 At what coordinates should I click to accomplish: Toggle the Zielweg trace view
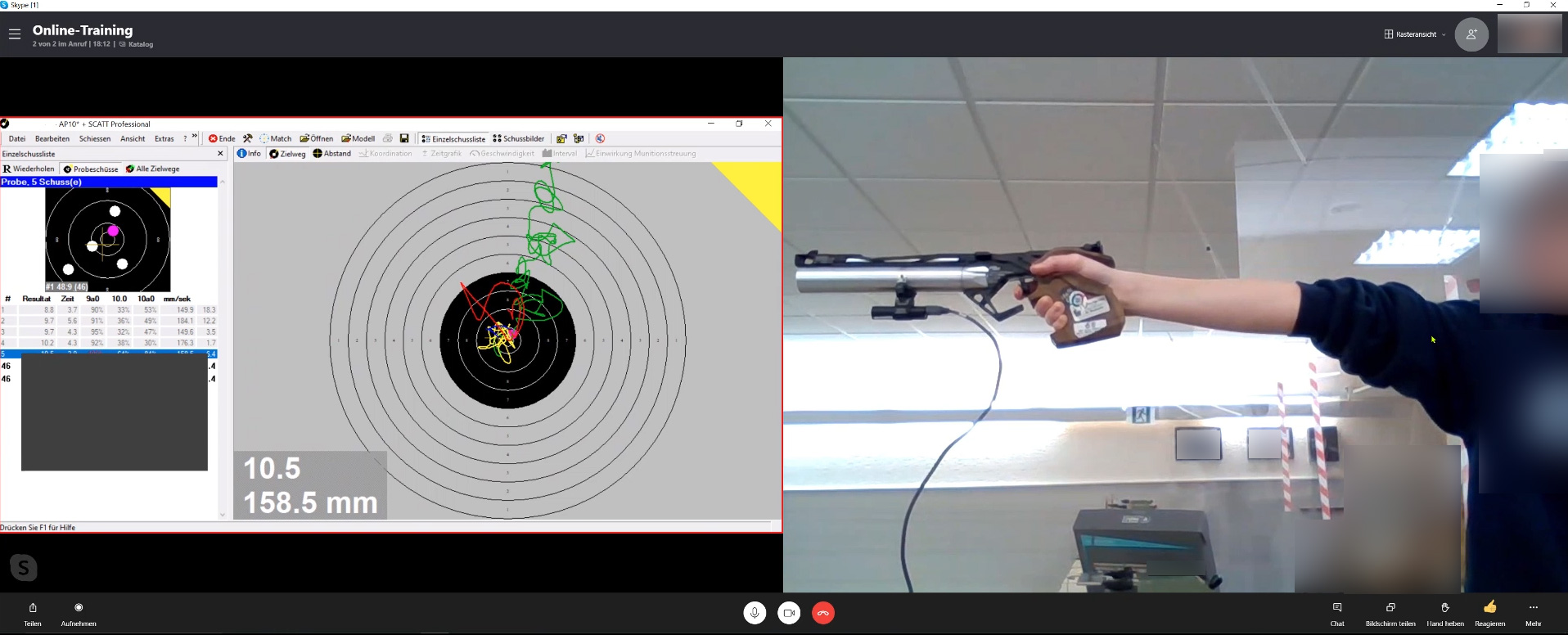(287, 154)
